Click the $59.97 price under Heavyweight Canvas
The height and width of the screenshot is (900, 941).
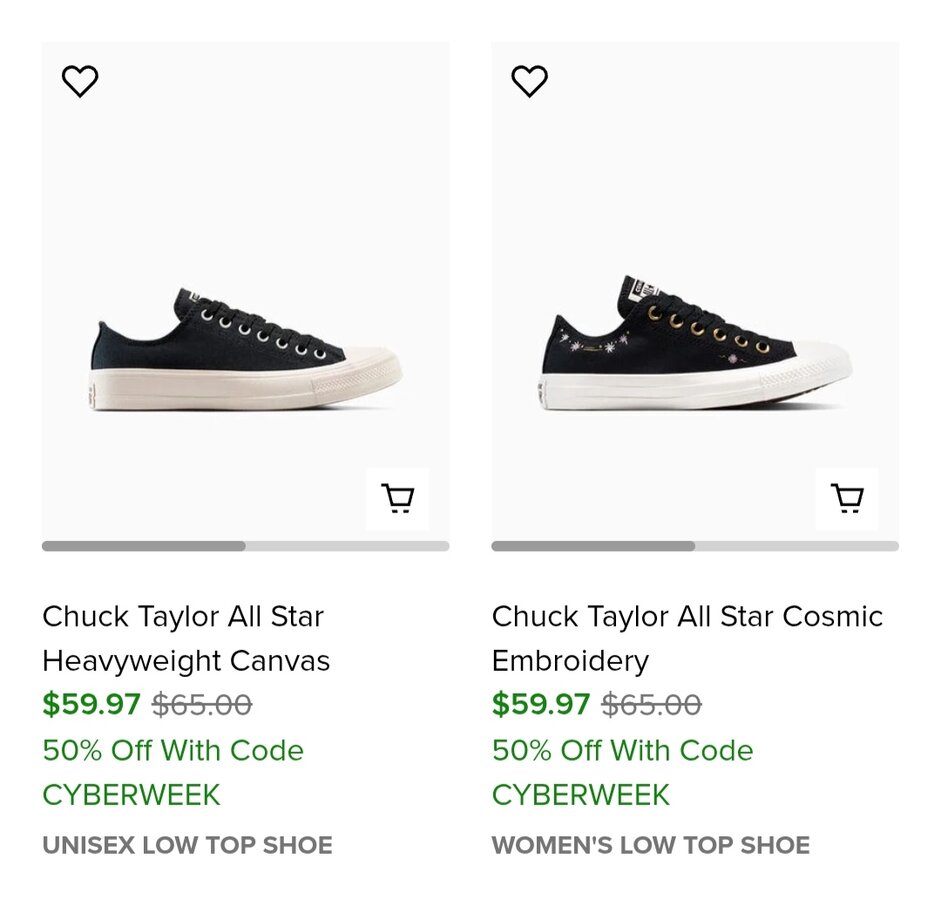[91, 704]
